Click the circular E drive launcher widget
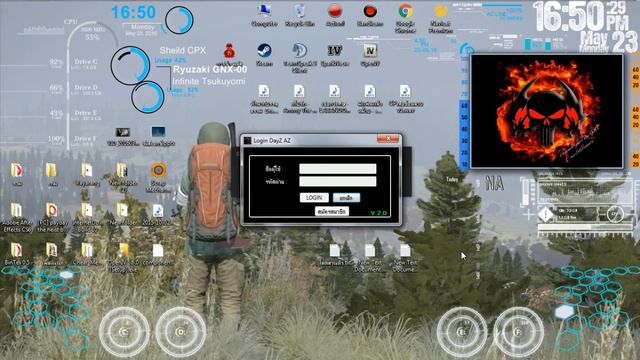 pos(462,332)
